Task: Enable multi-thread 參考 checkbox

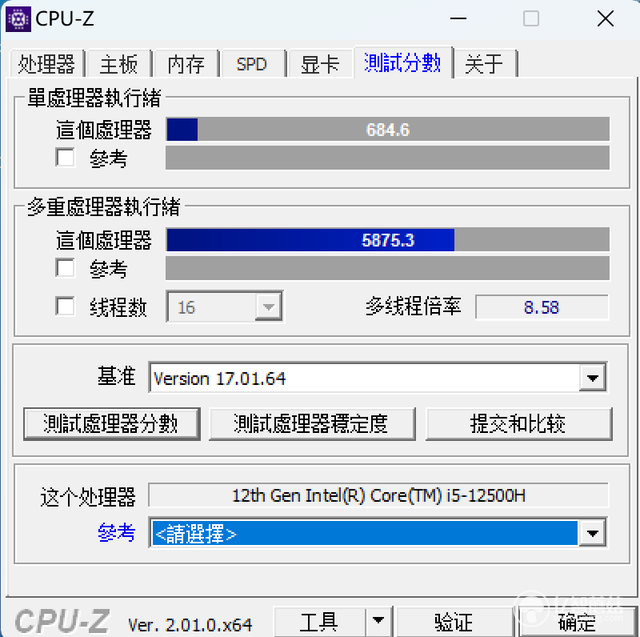Action: pyautogui.click(x=65, y=268)
